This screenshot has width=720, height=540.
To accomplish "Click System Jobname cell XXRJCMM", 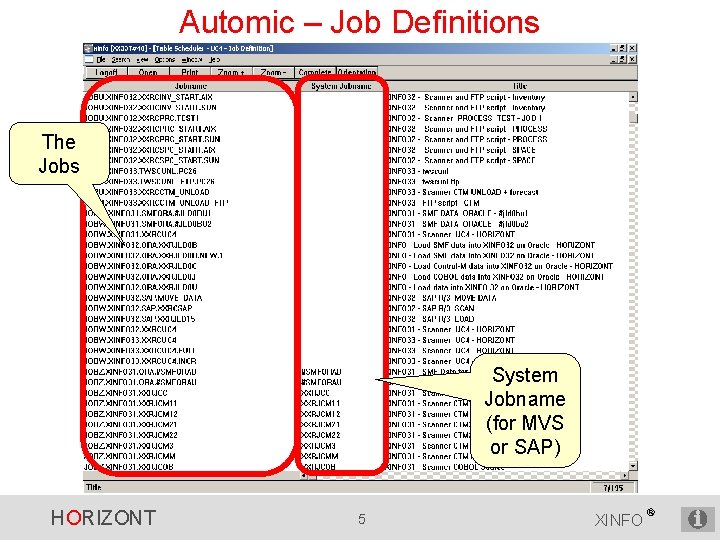I will pos(319,456).
